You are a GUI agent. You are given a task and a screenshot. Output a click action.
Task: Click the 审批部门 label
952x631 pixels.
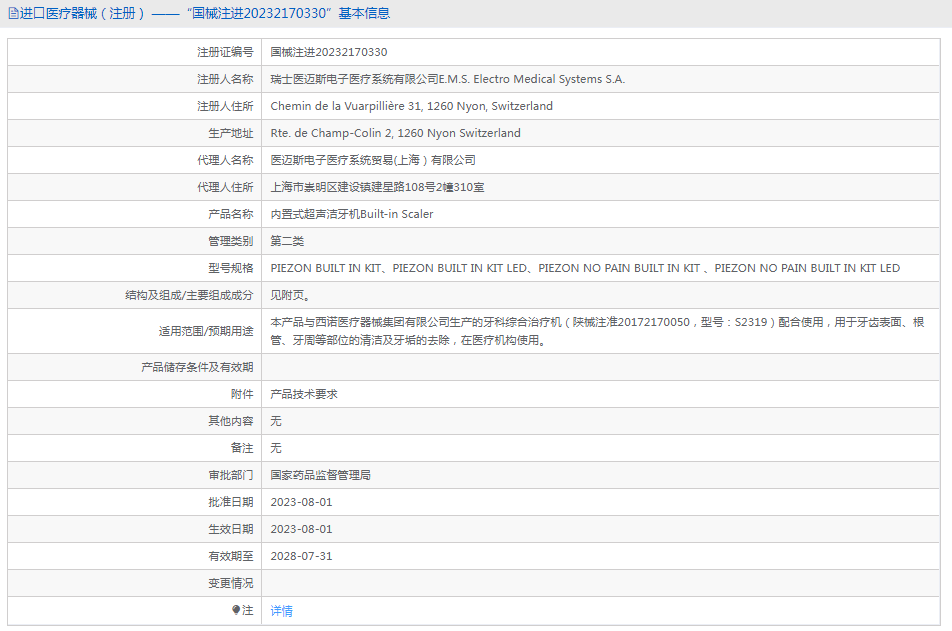pos(231,475)
